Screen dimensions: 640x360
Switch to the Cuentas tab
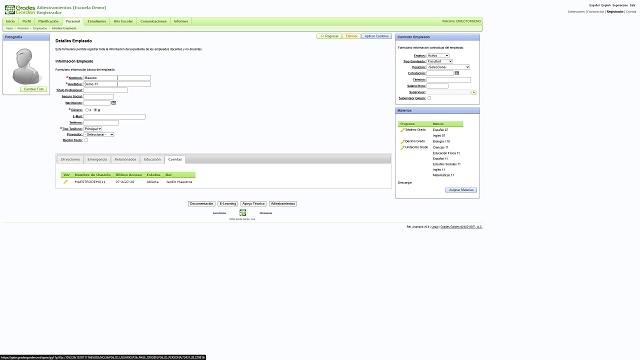[x=175, y=160]
